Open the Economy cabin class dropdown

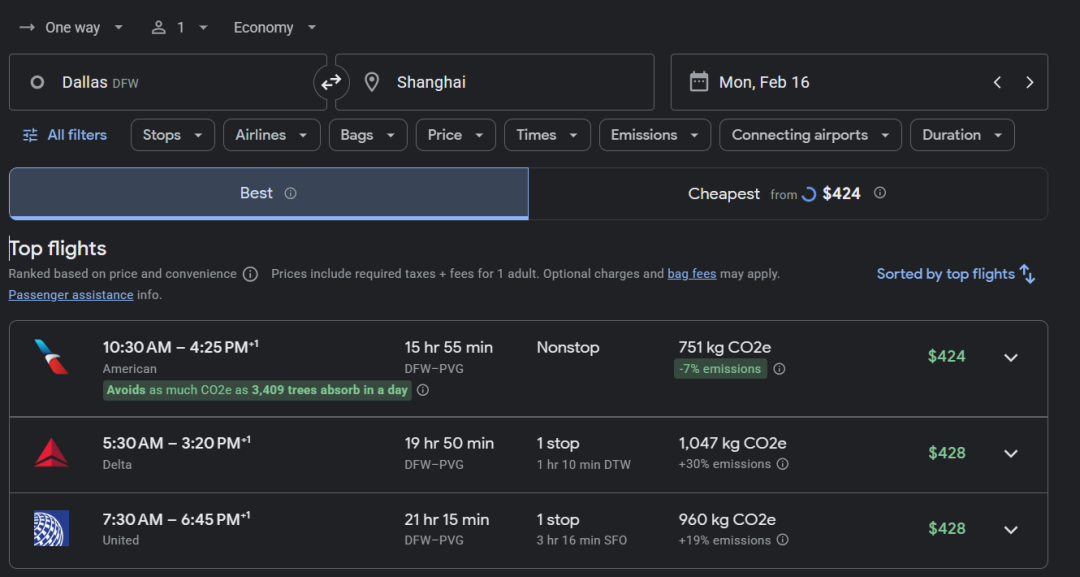pyautogui.click(x=274, y=27)
